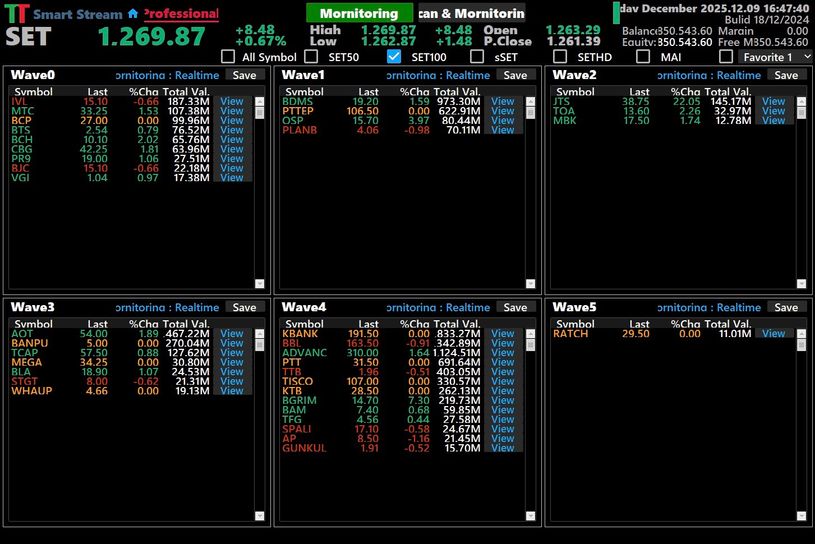
Task: Click the scroll down arrow in Wave2 panel
Action: 800,284
